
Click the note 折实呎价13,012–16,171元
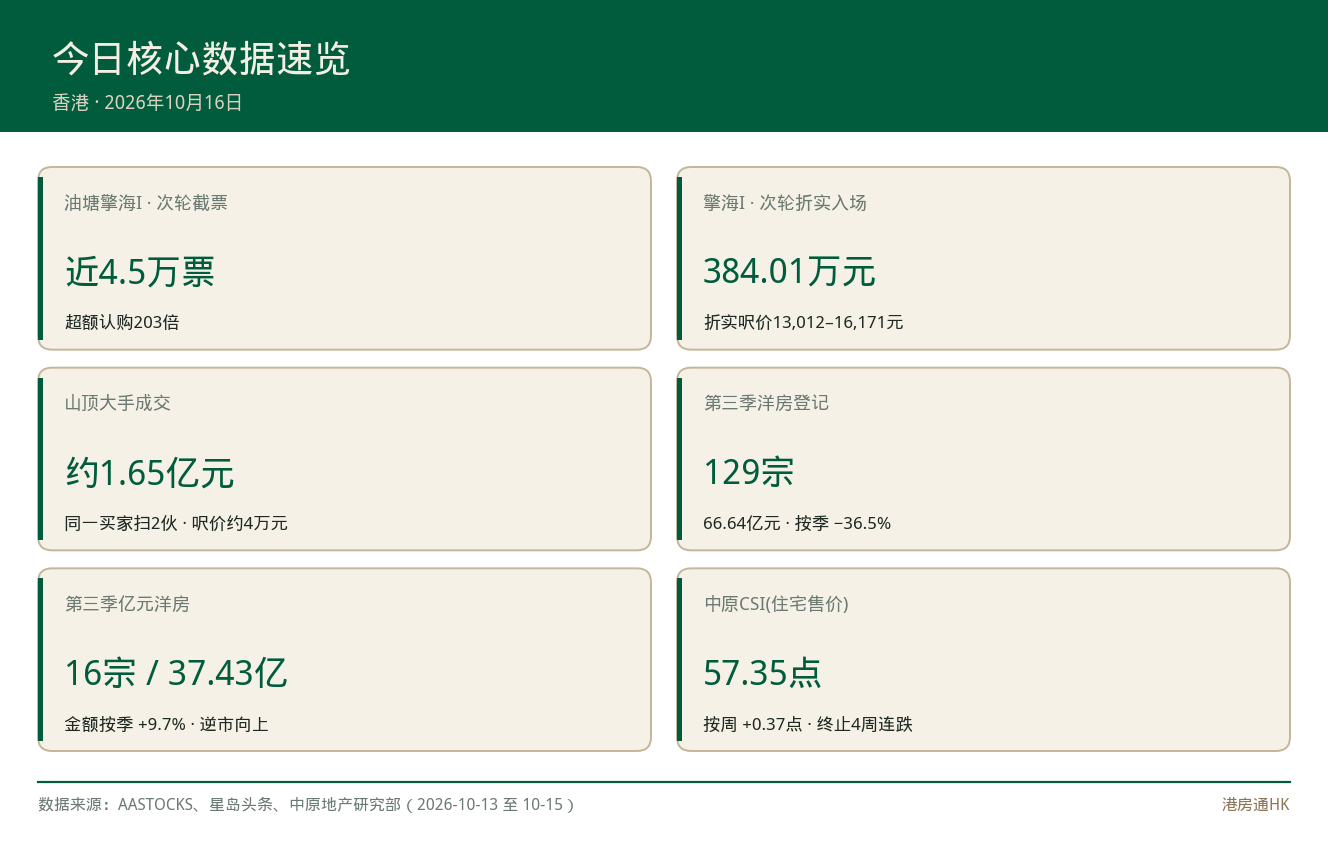pyautogui.click(x=804, y=322)
